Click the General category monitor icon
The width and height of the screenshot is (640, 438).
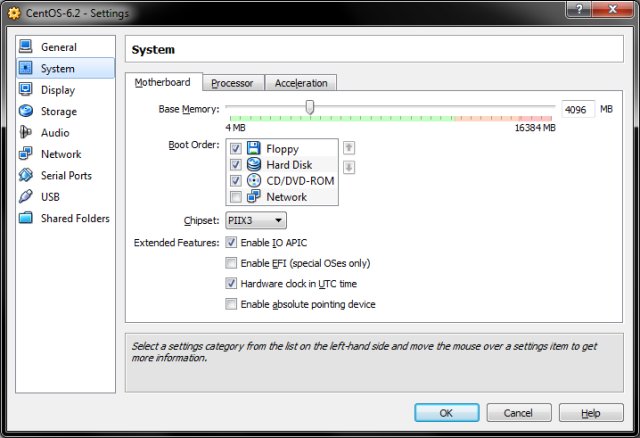point(25,47)
